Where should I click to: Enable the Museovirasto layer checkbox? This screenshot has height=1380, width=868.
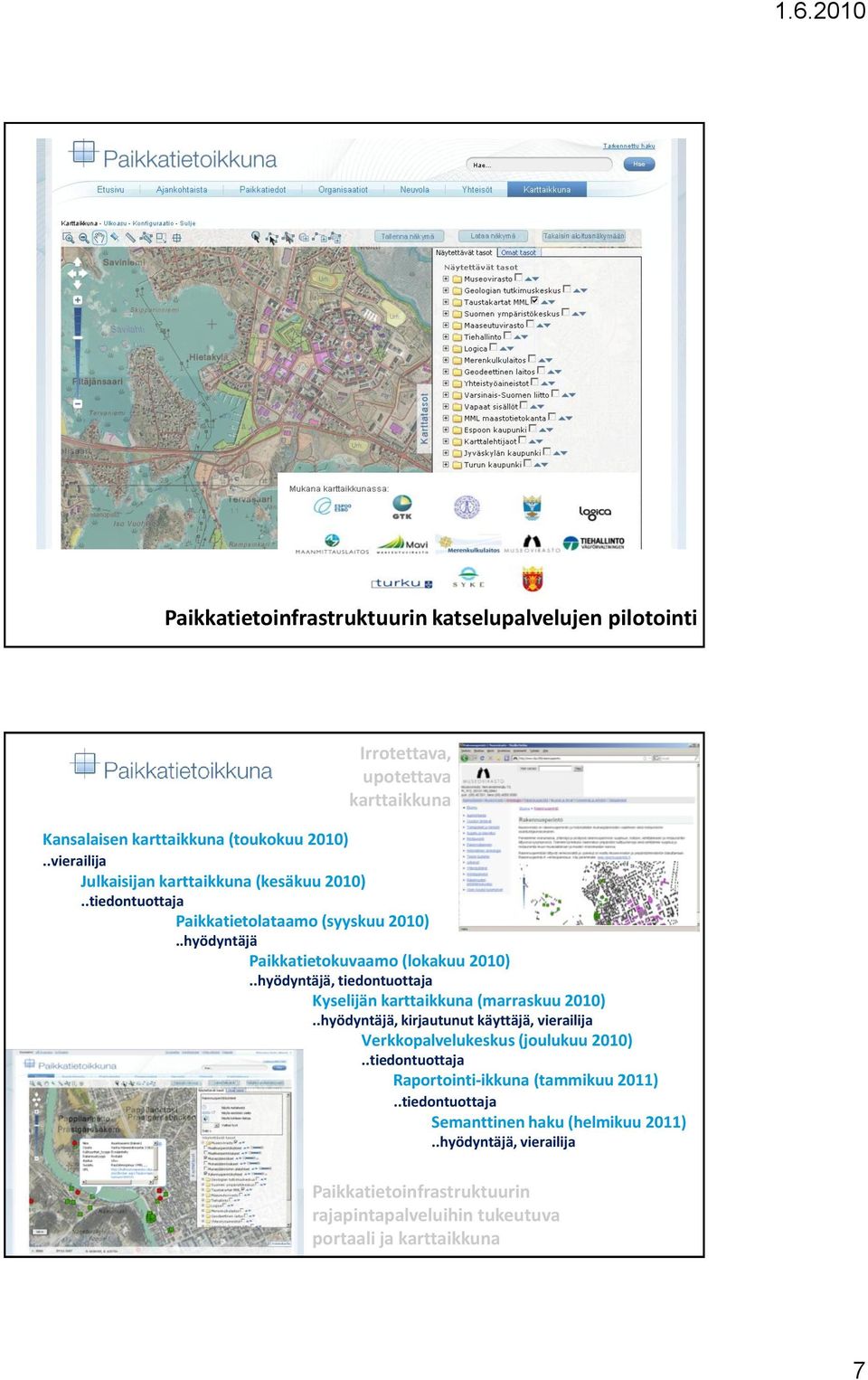pos(518,278)
